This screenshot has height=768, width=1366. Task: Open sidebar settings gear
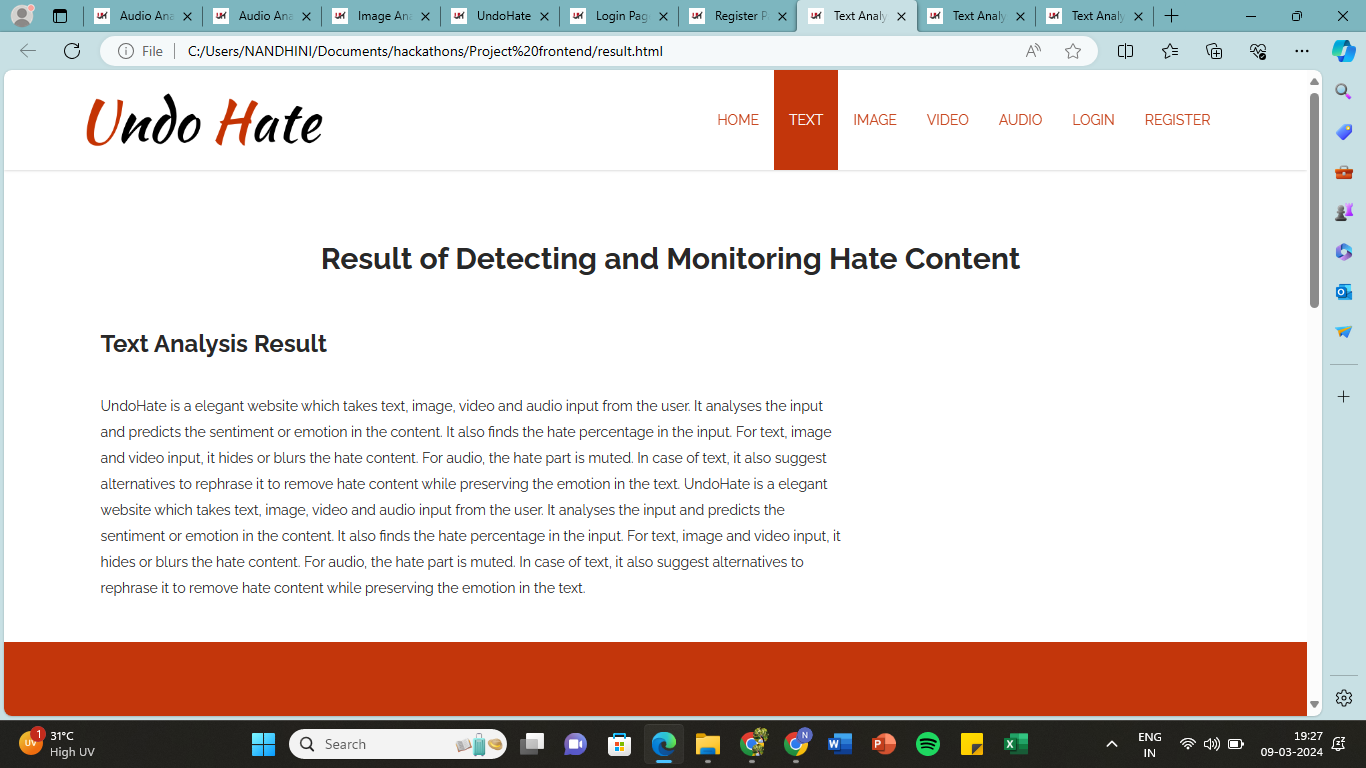coord(1344,698)
